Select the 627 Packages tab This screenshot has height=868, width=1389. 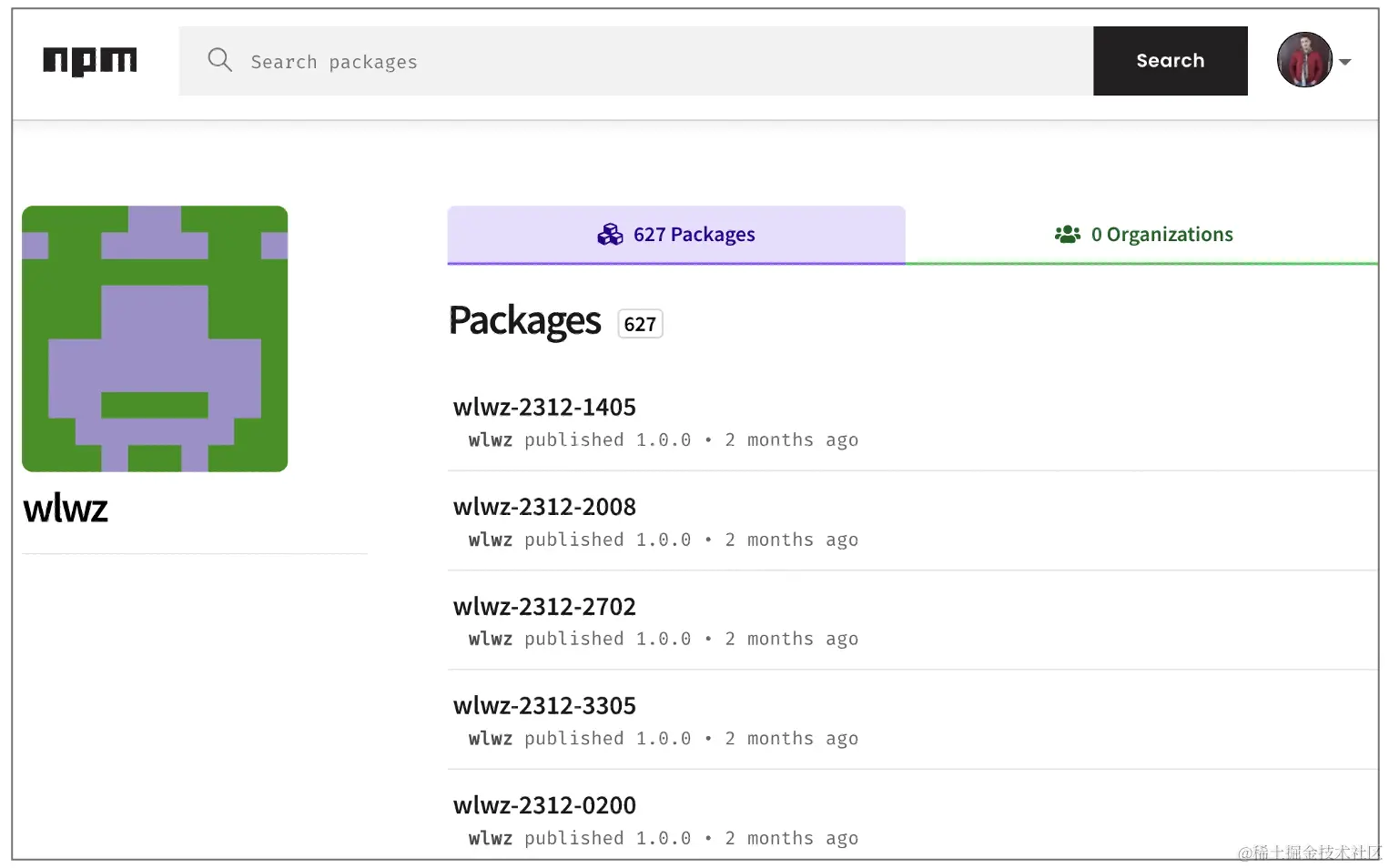click(x=676, y=235)
